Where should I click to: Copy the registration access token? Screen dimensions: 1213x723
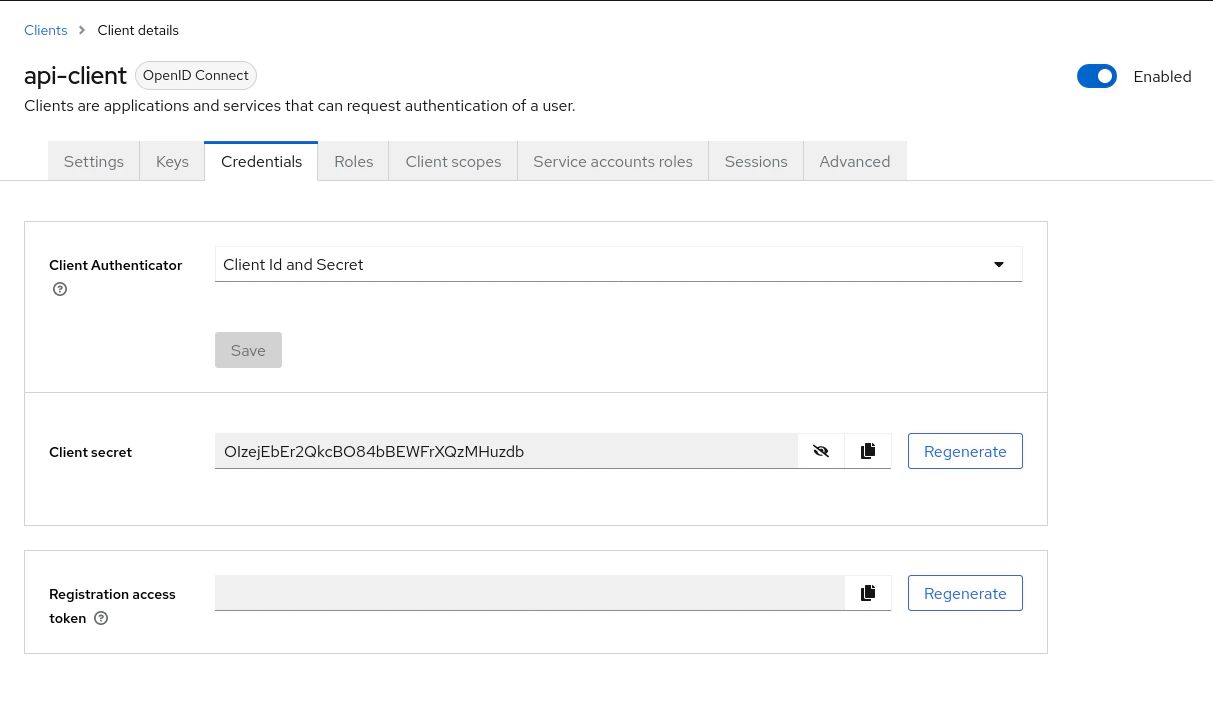click(868, 593)
